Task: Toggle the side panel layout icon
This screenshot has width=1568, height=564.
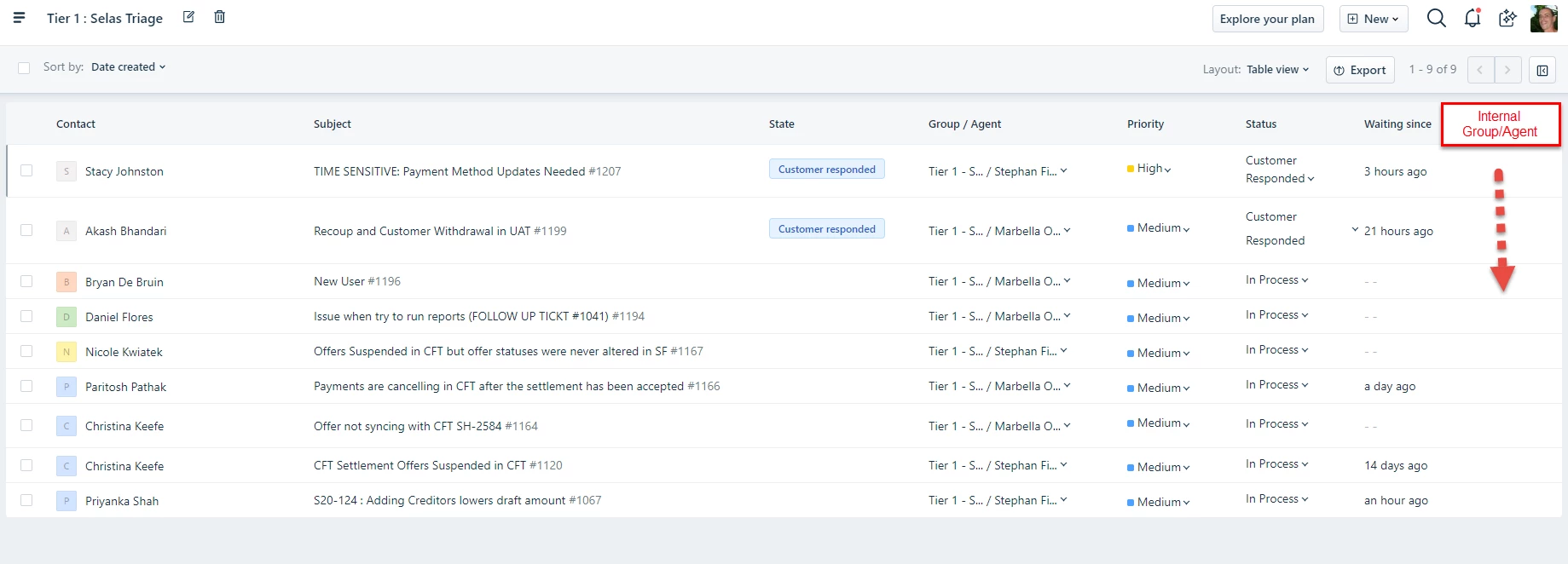Action: pyautogui.click(x=1542, y=70)
